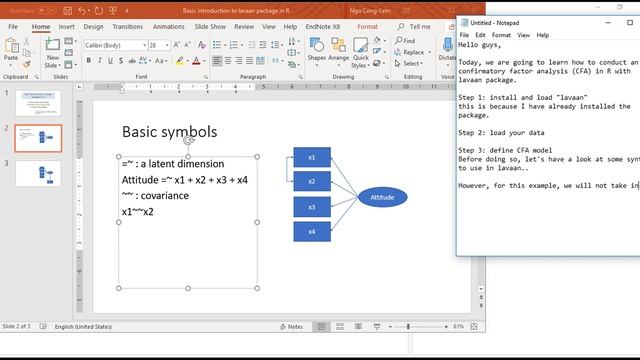Open the EndNote X8 tab

click(x=323, y=27)
